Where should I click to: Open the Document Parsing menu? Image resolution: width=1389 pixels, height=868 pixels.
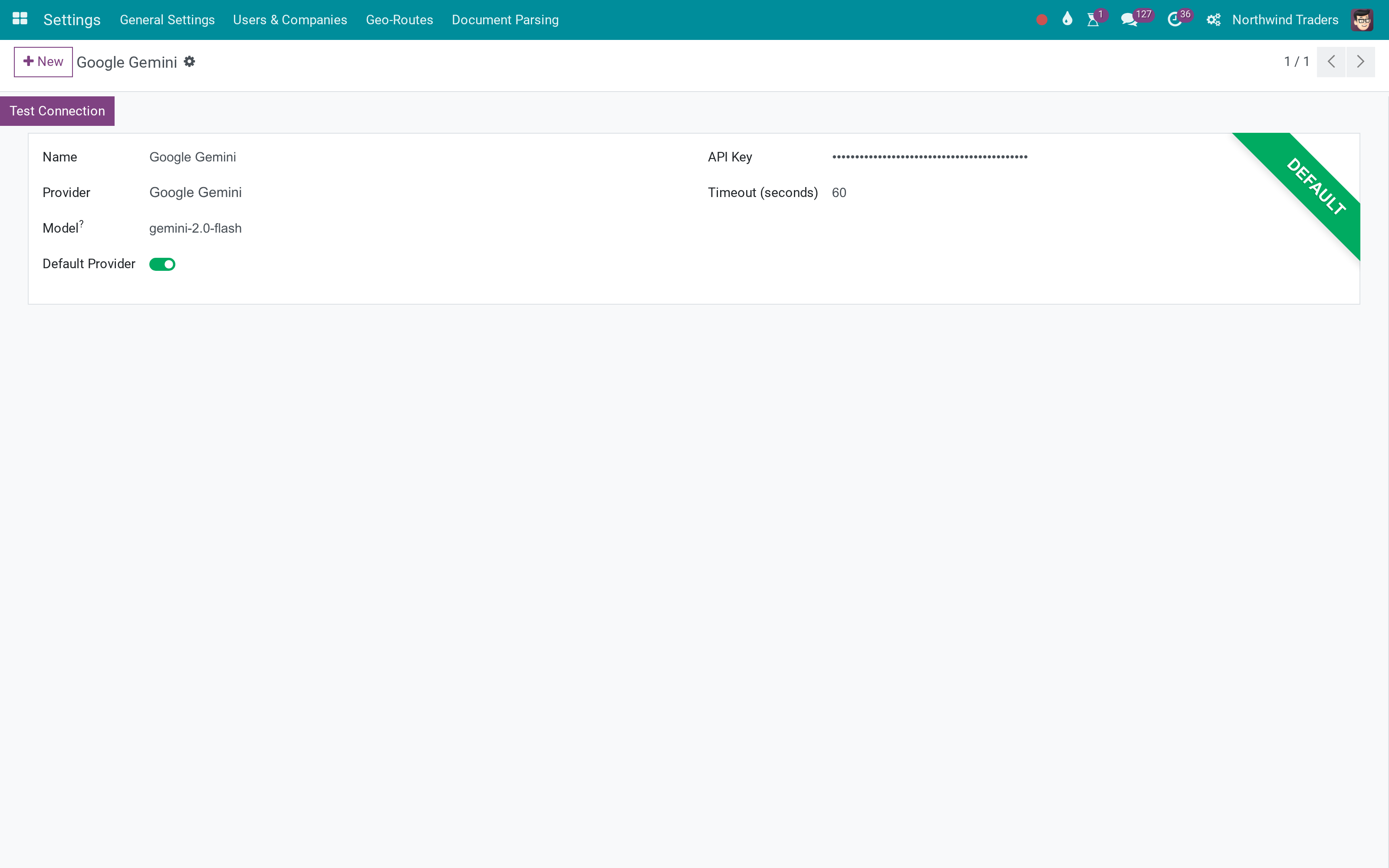pos(505,20)
